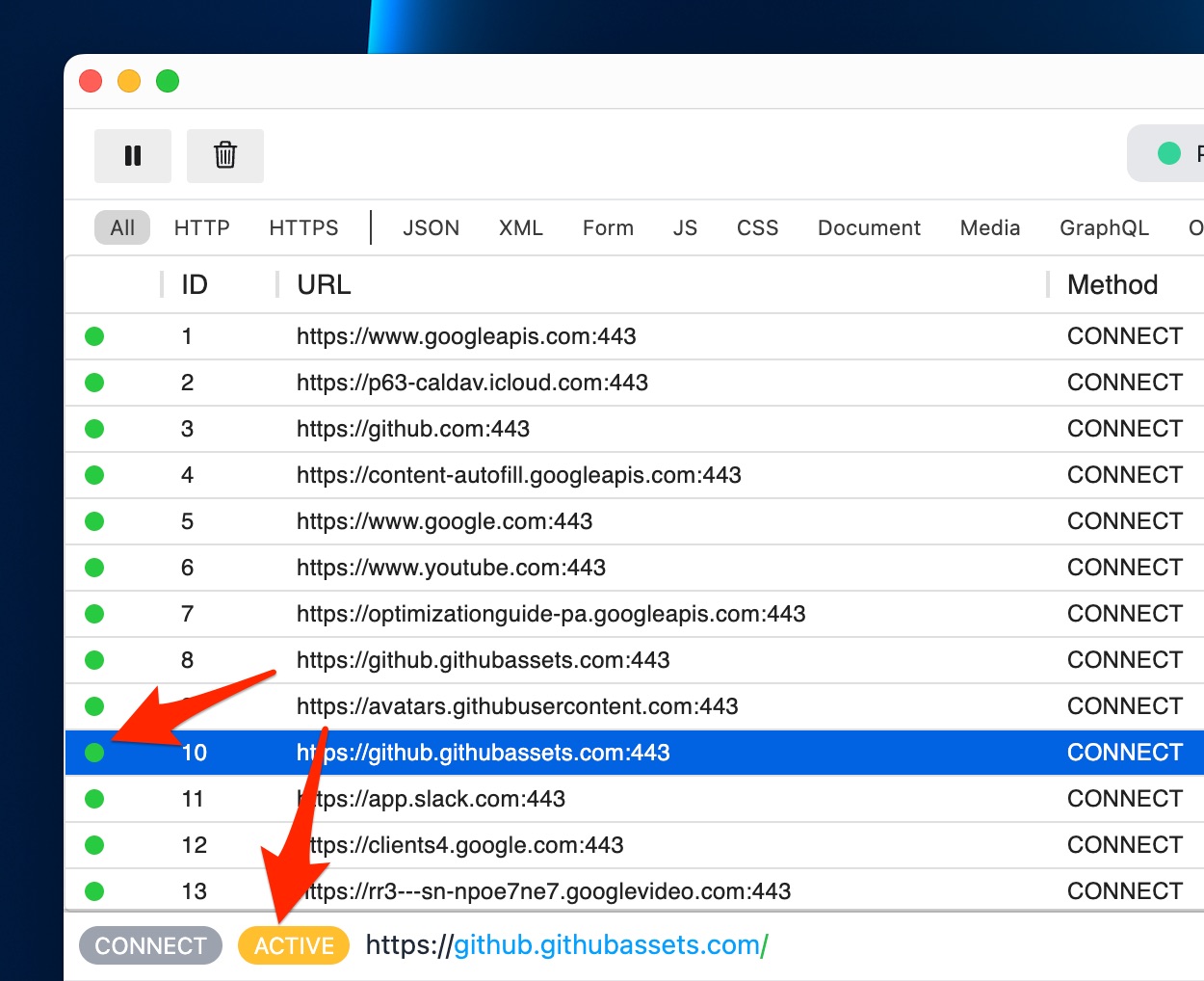Select the GraphQL filter
Image resolution: width=1204 pixels, height=981 pixels.
tap(1104, 227)
